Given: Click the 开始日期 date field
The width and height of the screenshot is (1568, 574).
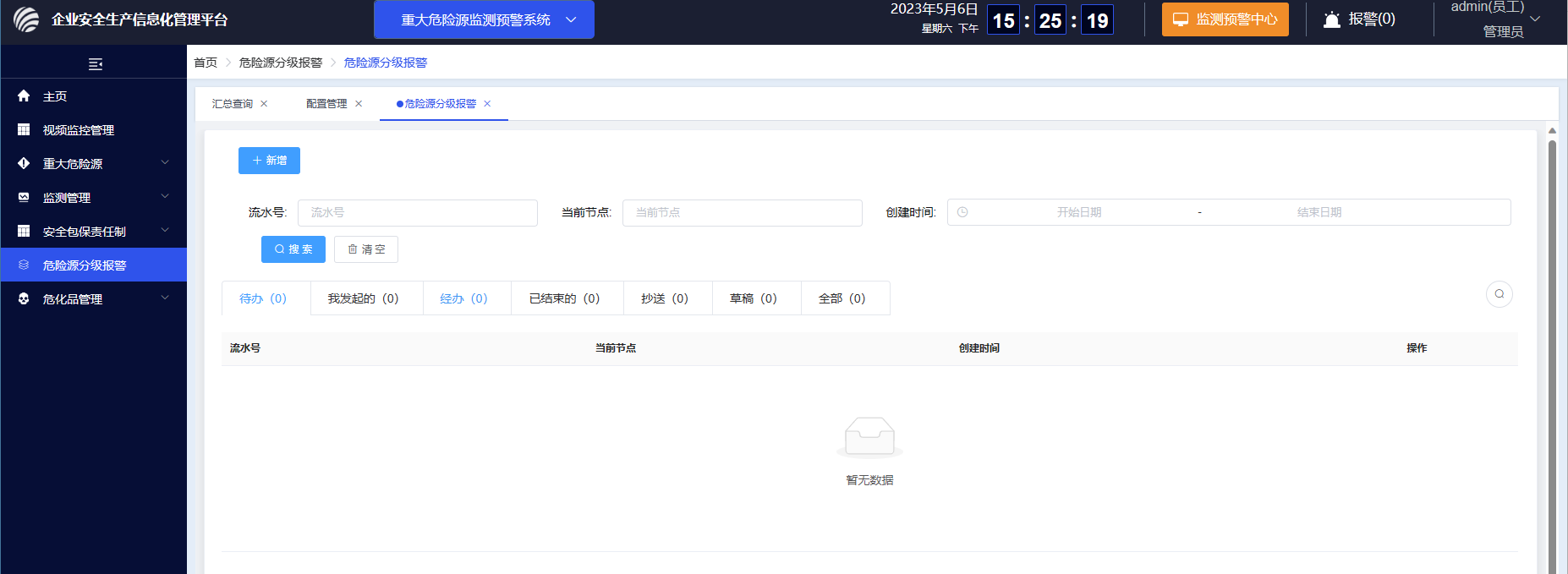Looking at the screenshot, I should (1079, 212).
